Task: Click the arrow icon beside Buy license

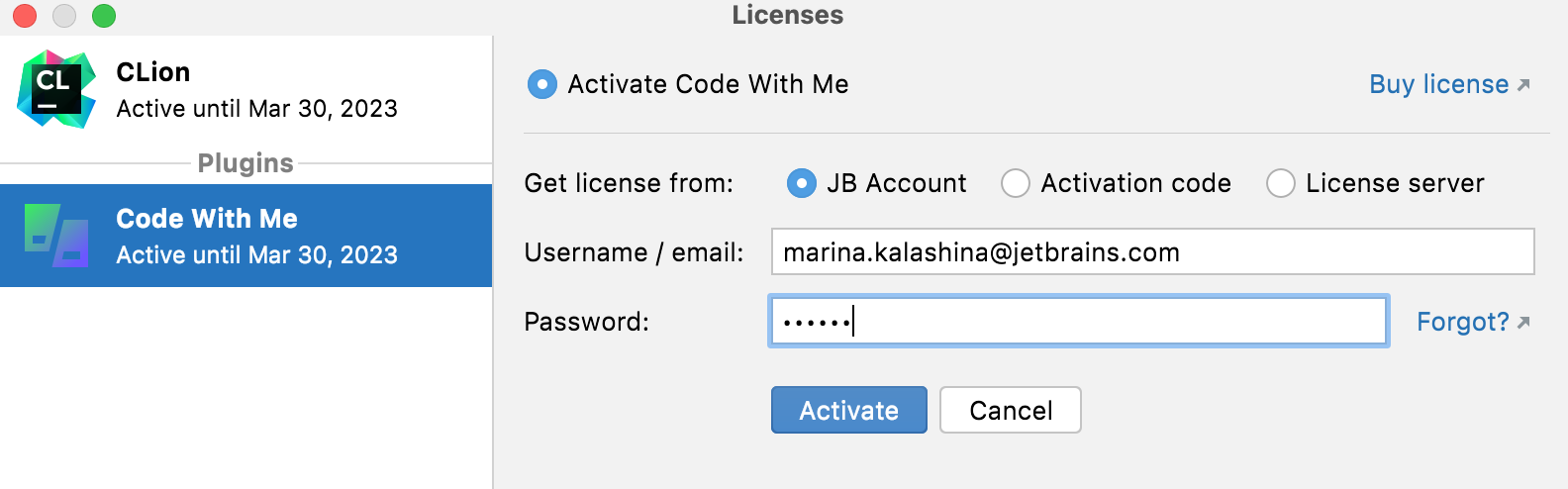Action: 1523,85
